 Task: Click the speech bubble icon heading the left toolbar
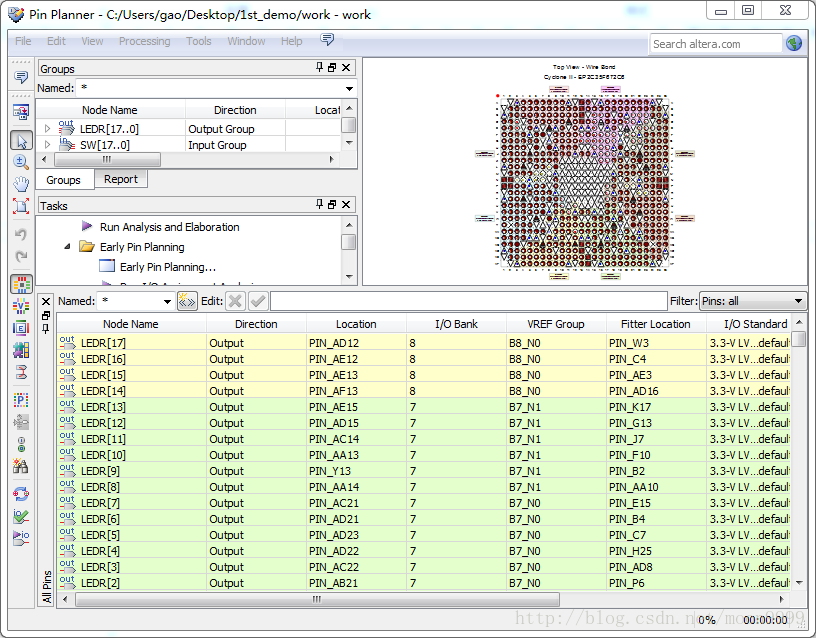coord(21,78)
